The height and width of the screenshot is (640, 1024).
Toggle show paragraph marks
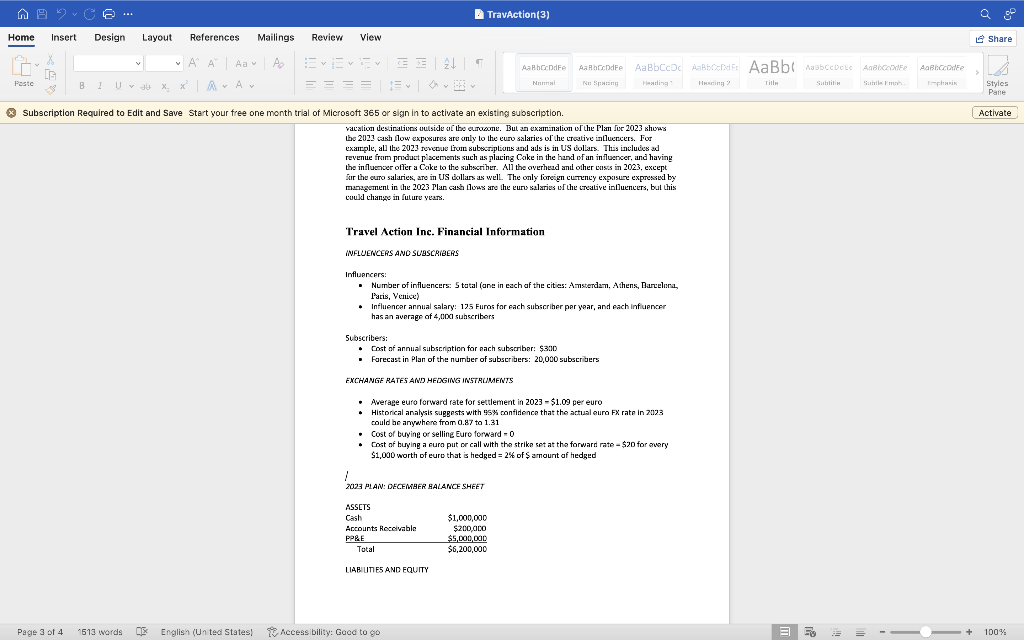tap(479, 63)
